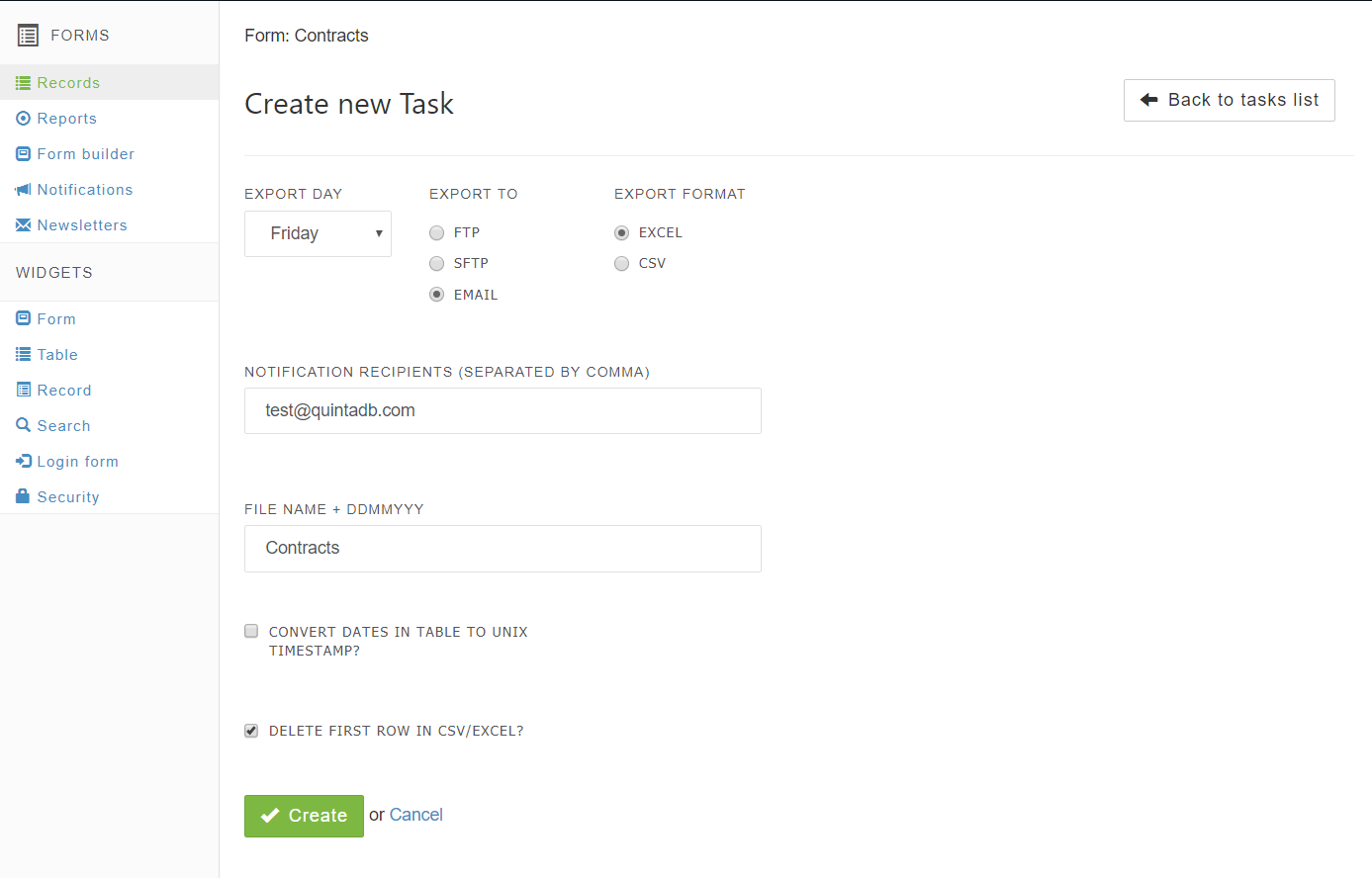Select EMAIL export destination
The height and width of the screenshot is (878, 1372).
tap(436, 295)
